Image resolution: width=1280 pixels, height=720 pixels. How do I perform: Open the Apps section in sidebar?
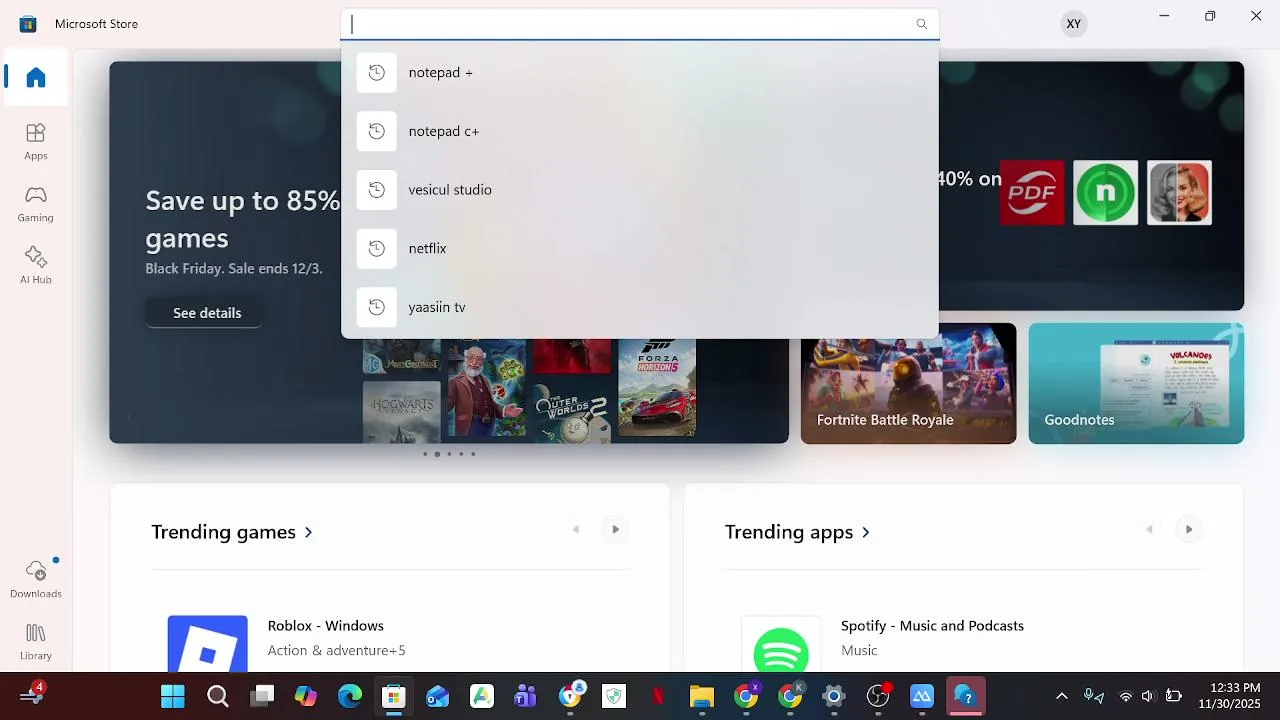36,142
